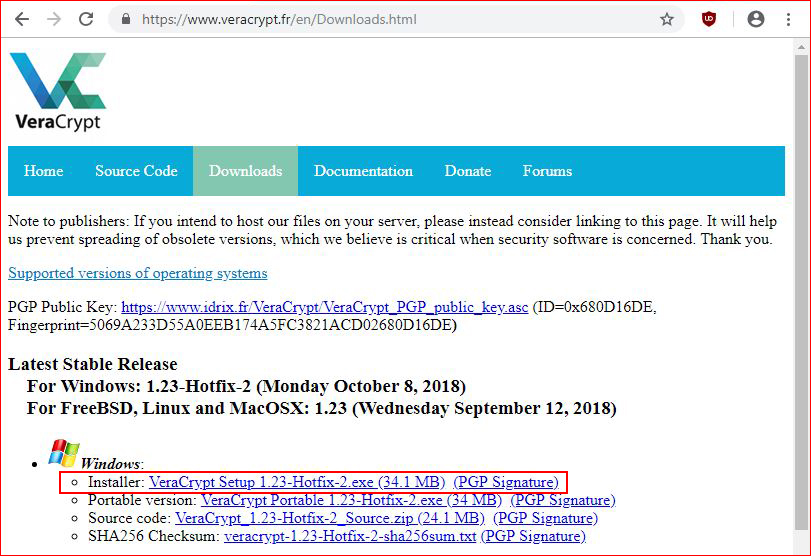Open the VeraCrypt PGP public key link
811x556 pixels.
pos(324,307)
